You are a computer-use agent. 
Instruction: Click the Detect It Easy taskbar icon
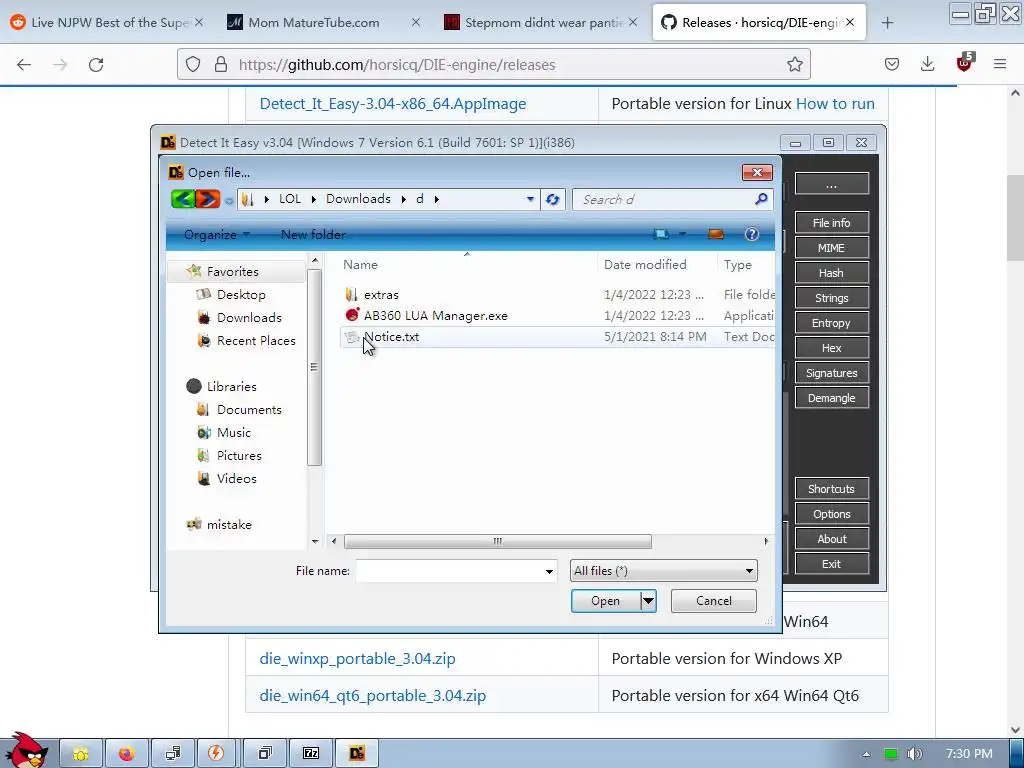coord(357,753)
